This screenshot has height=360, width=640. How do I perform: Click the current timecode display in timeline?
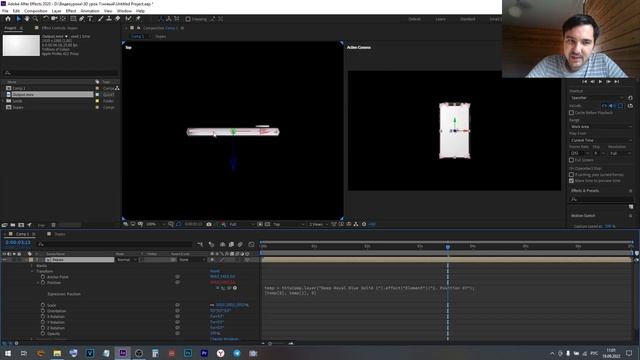click(x=18, y=242)
